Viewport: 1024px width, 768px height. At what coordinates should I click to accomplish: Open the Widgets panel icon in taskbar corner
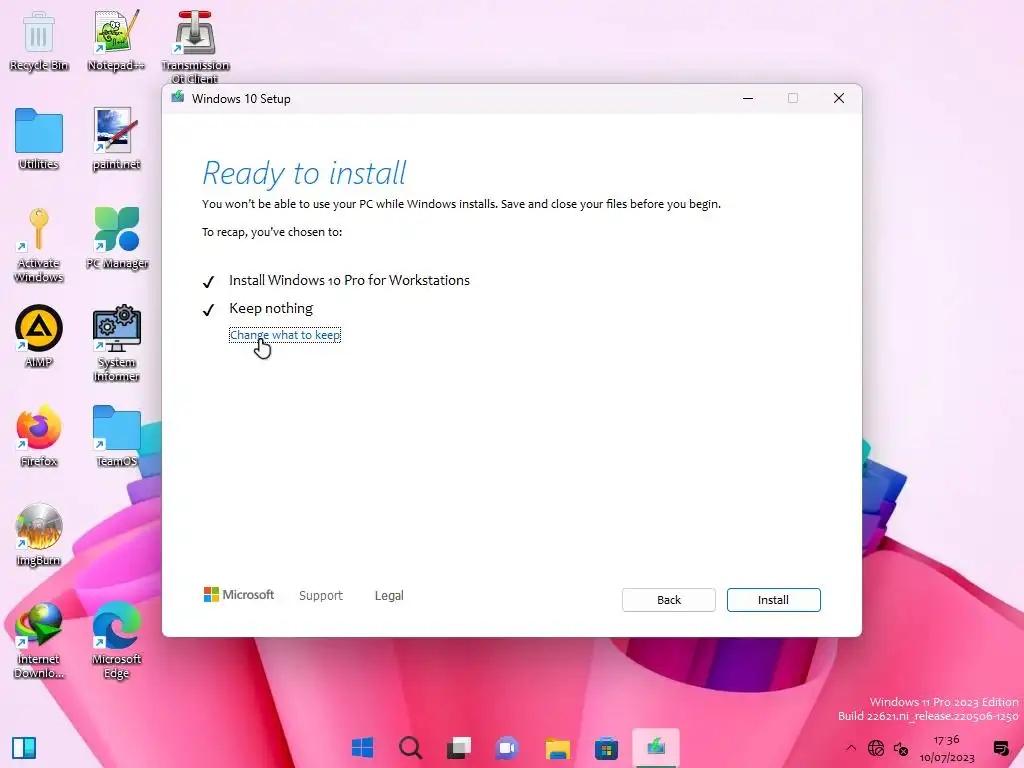24,748
